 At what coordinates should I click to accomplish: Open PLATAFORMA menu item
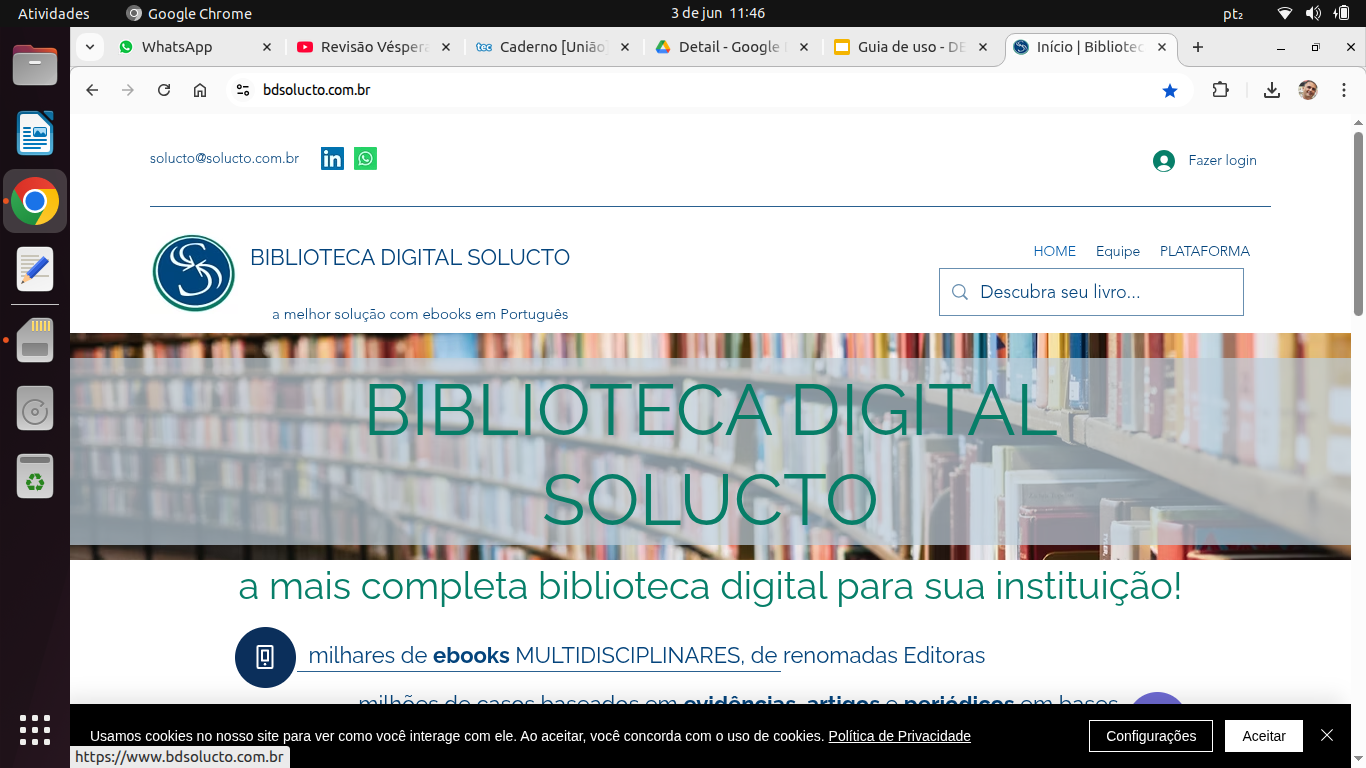(1205, 251)
